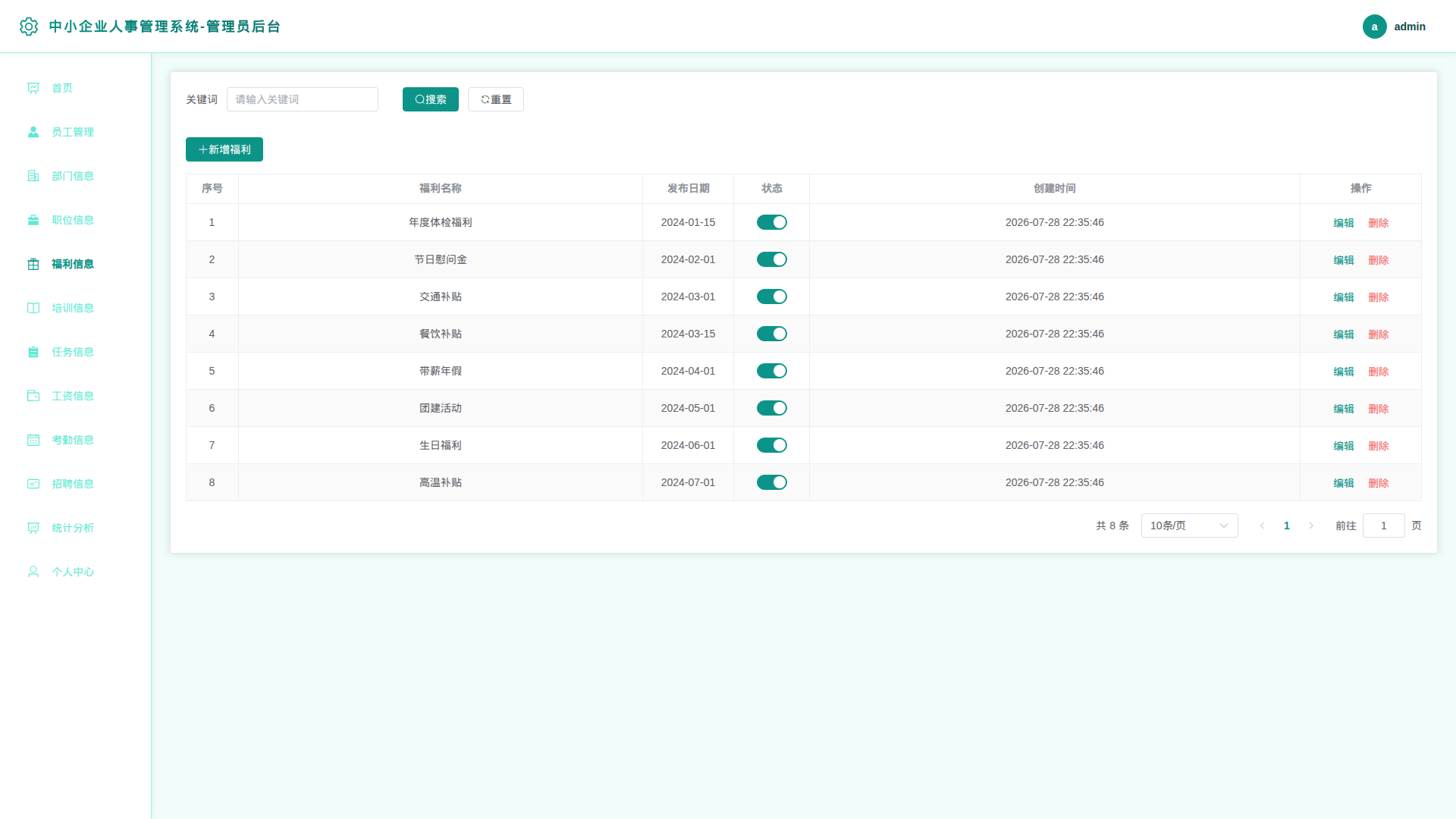Toggle status switch for 团建活动
Image resolution: width=1456 pixels, height=819 pixels.
[x=771, y=408]
